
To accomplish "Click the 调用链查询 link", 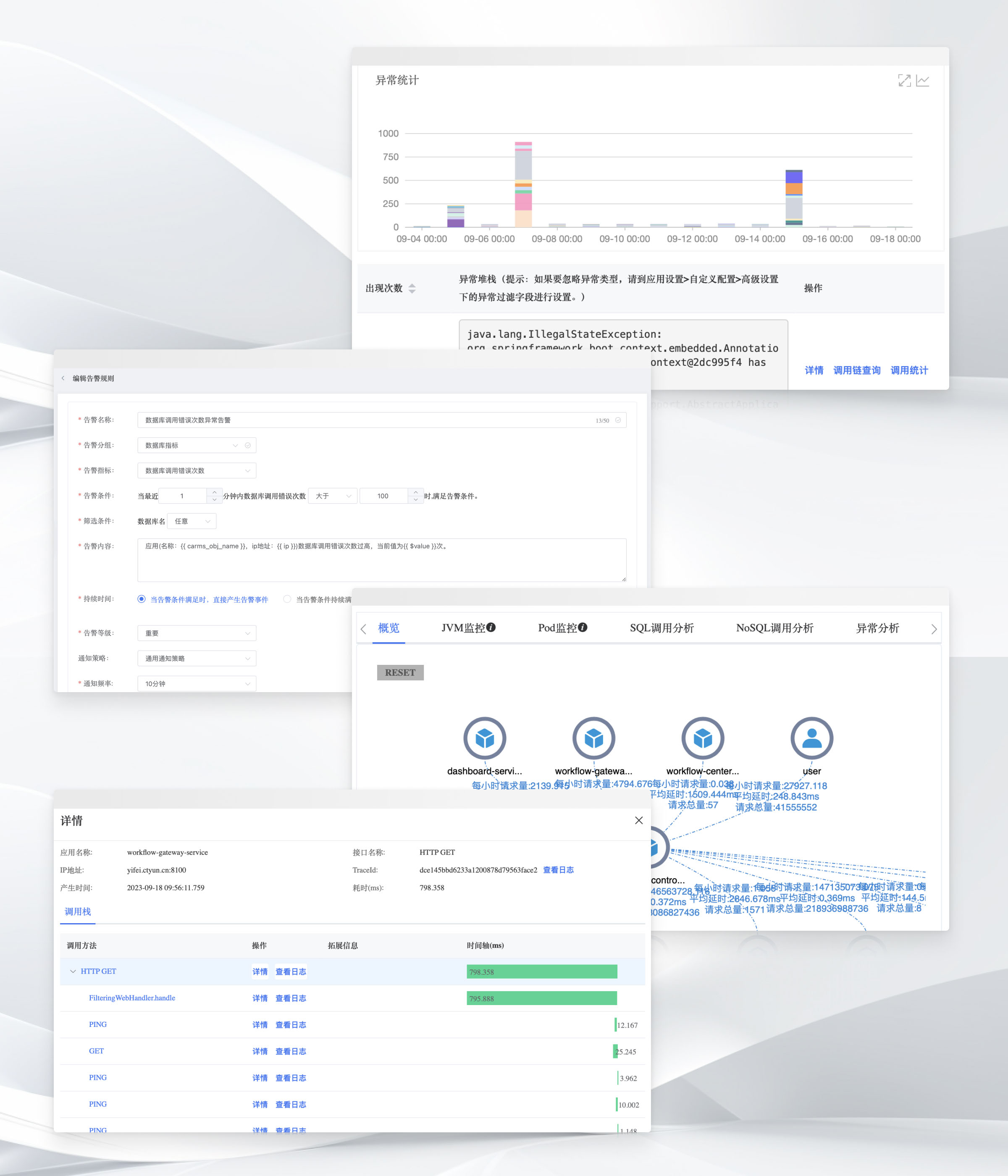I will point(856,370).
